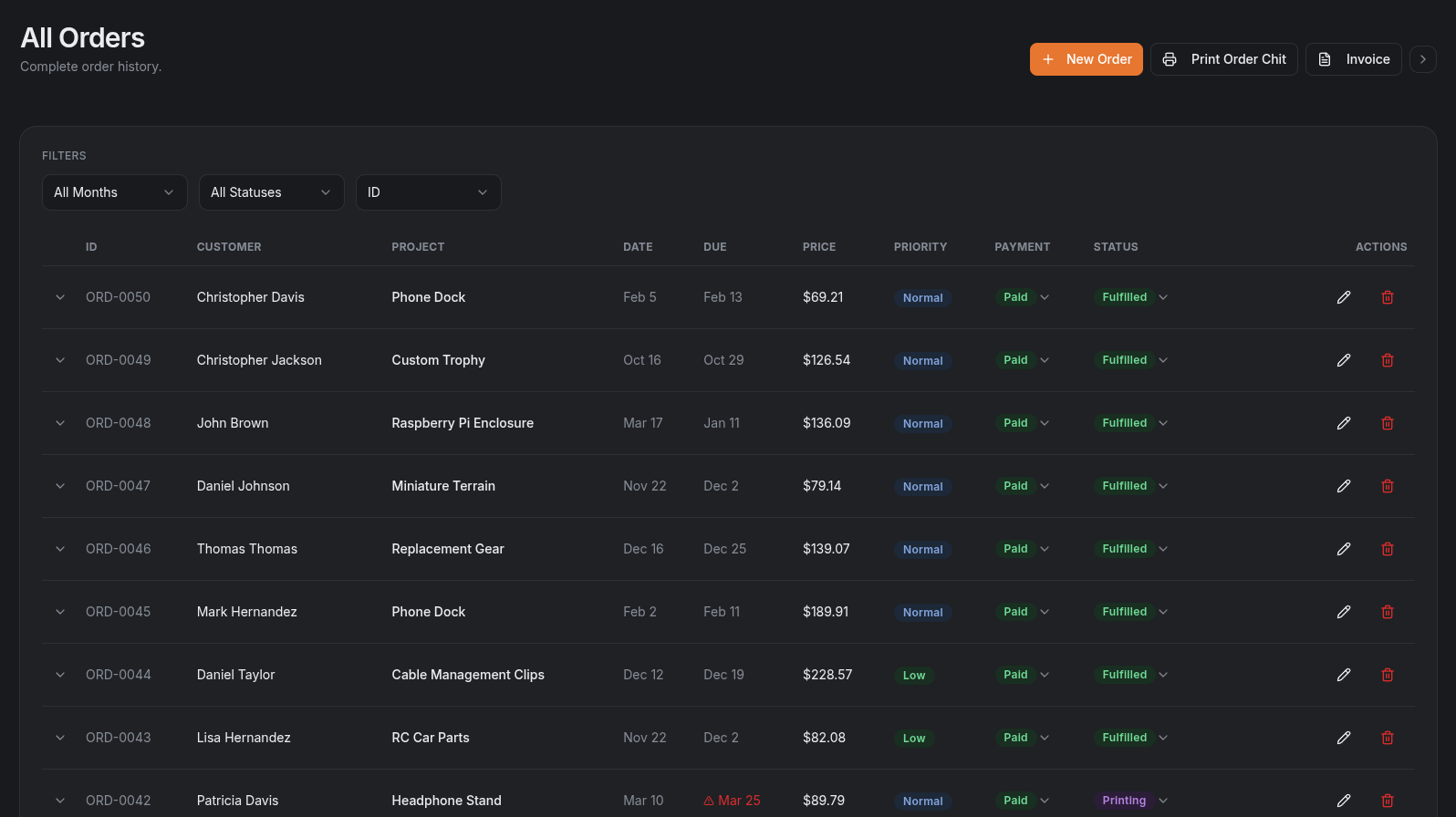Expand row details for ORD-0050
This screenshot has width=1456, height=817.
[x=60, y=297]
